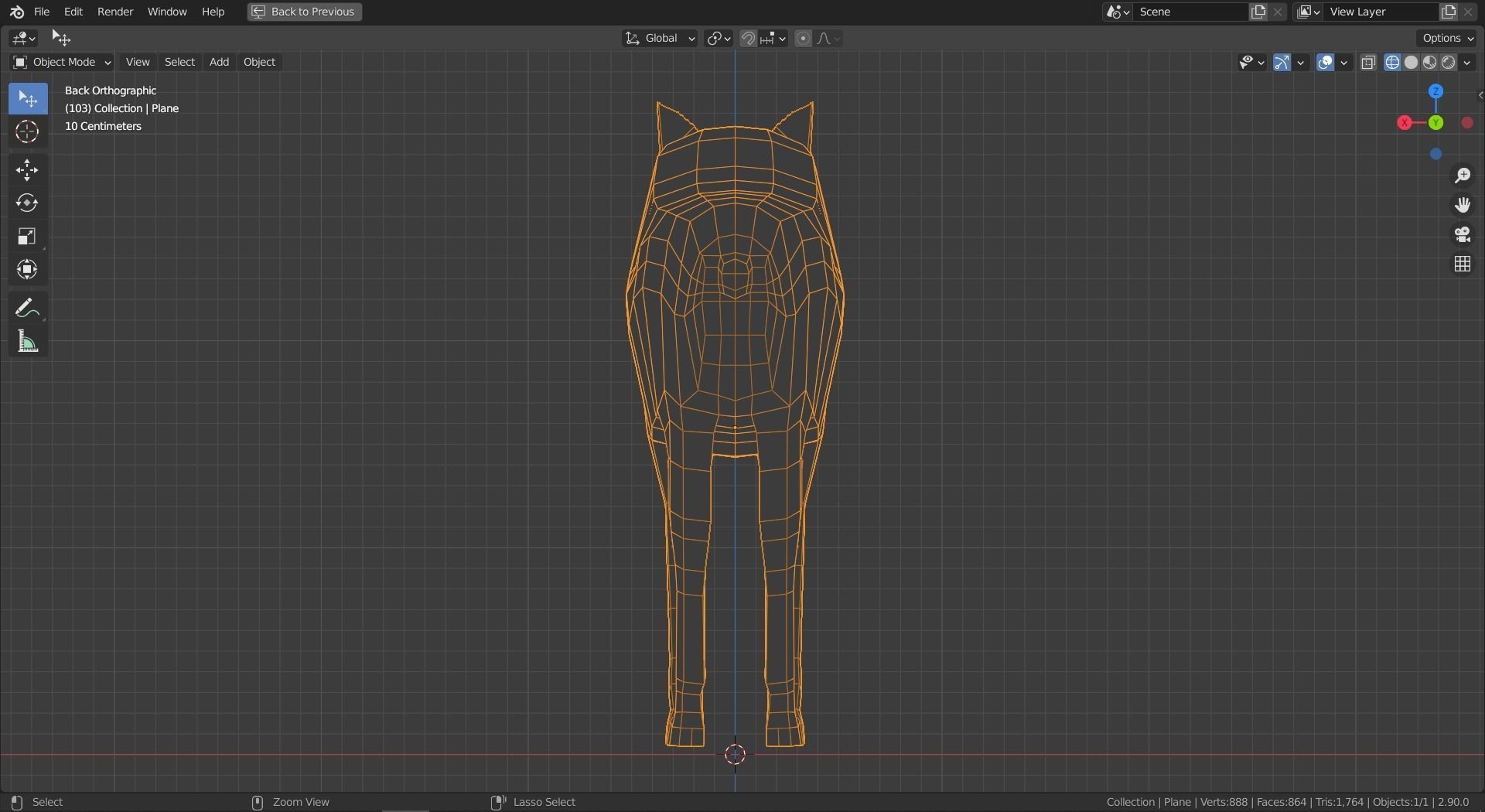This screenshot has height=812, width=1485.
Task: Open the viewport Select menu
Action: (179, 62)
